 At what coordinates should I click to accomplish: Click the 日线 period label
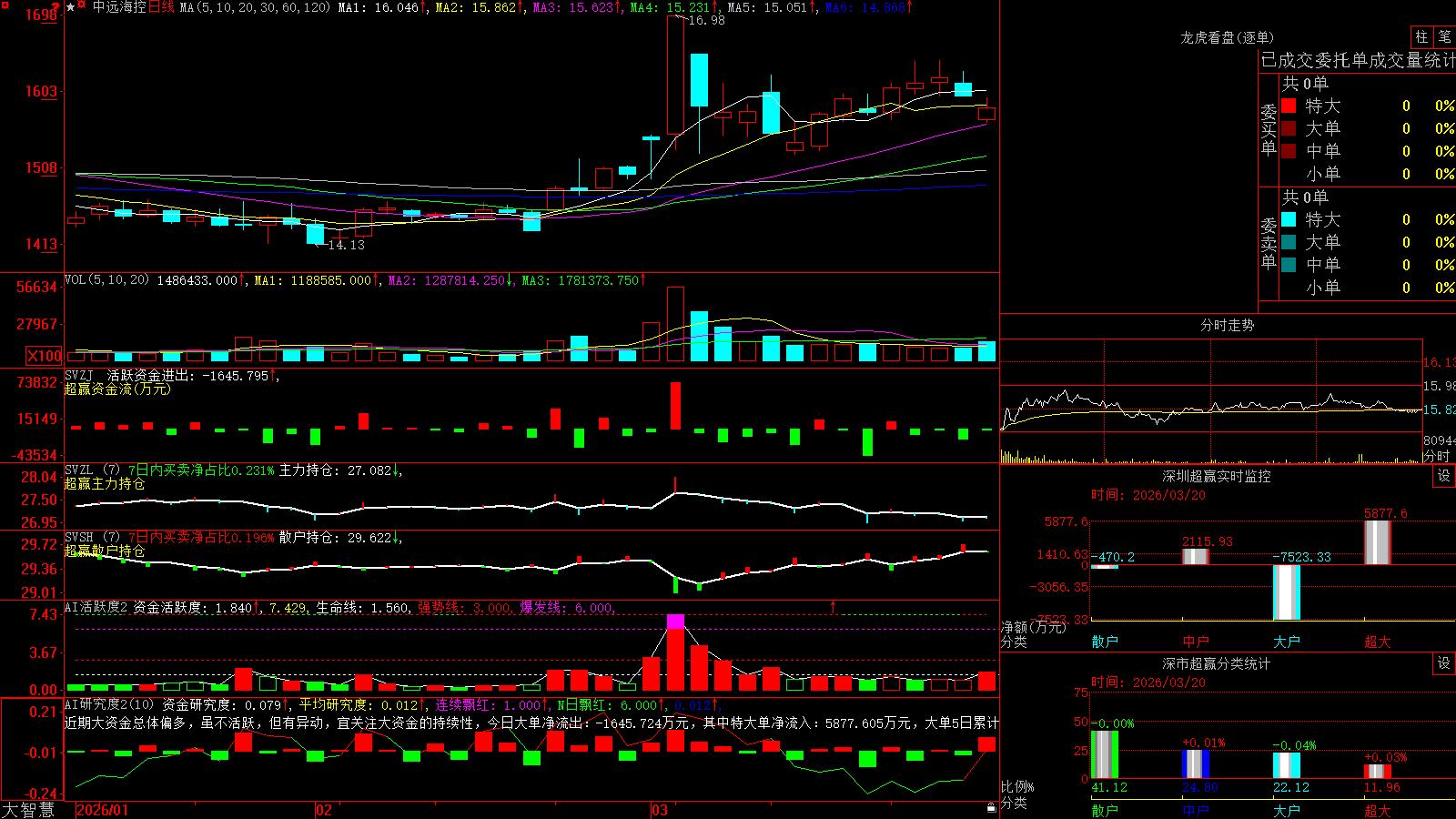point(161,7)
